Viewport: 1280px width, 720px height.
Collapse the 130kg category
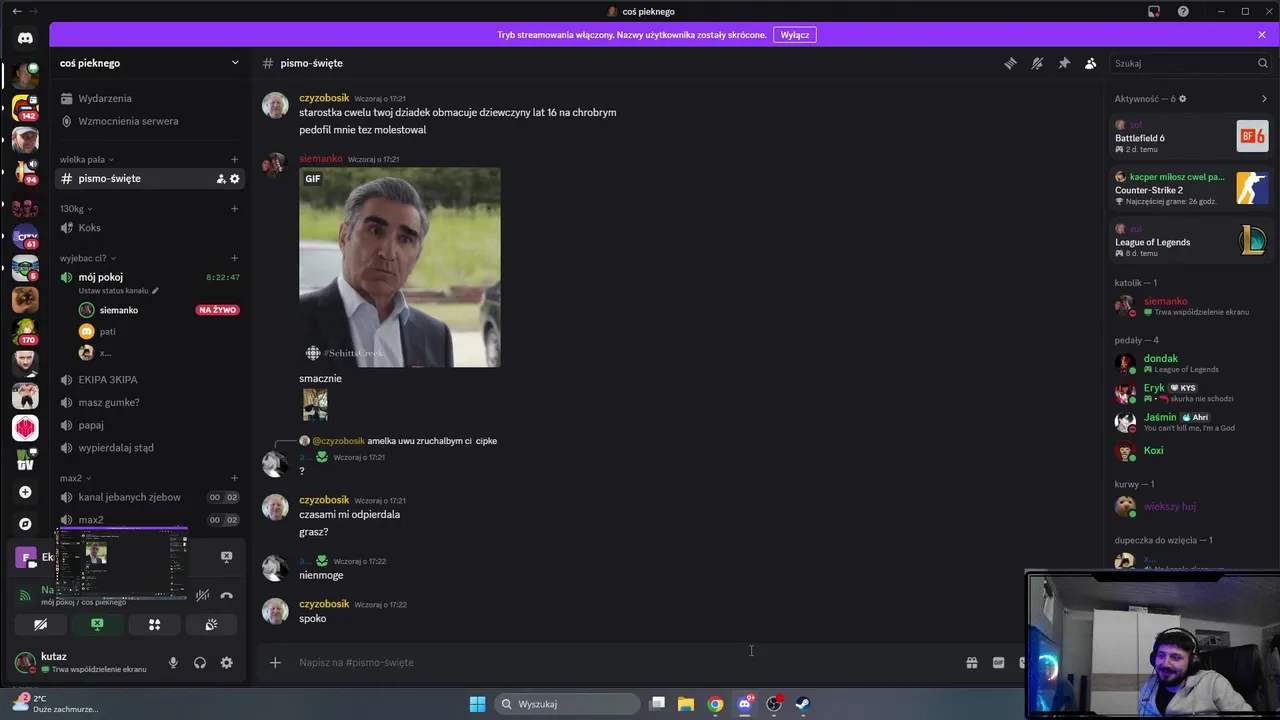76,209
